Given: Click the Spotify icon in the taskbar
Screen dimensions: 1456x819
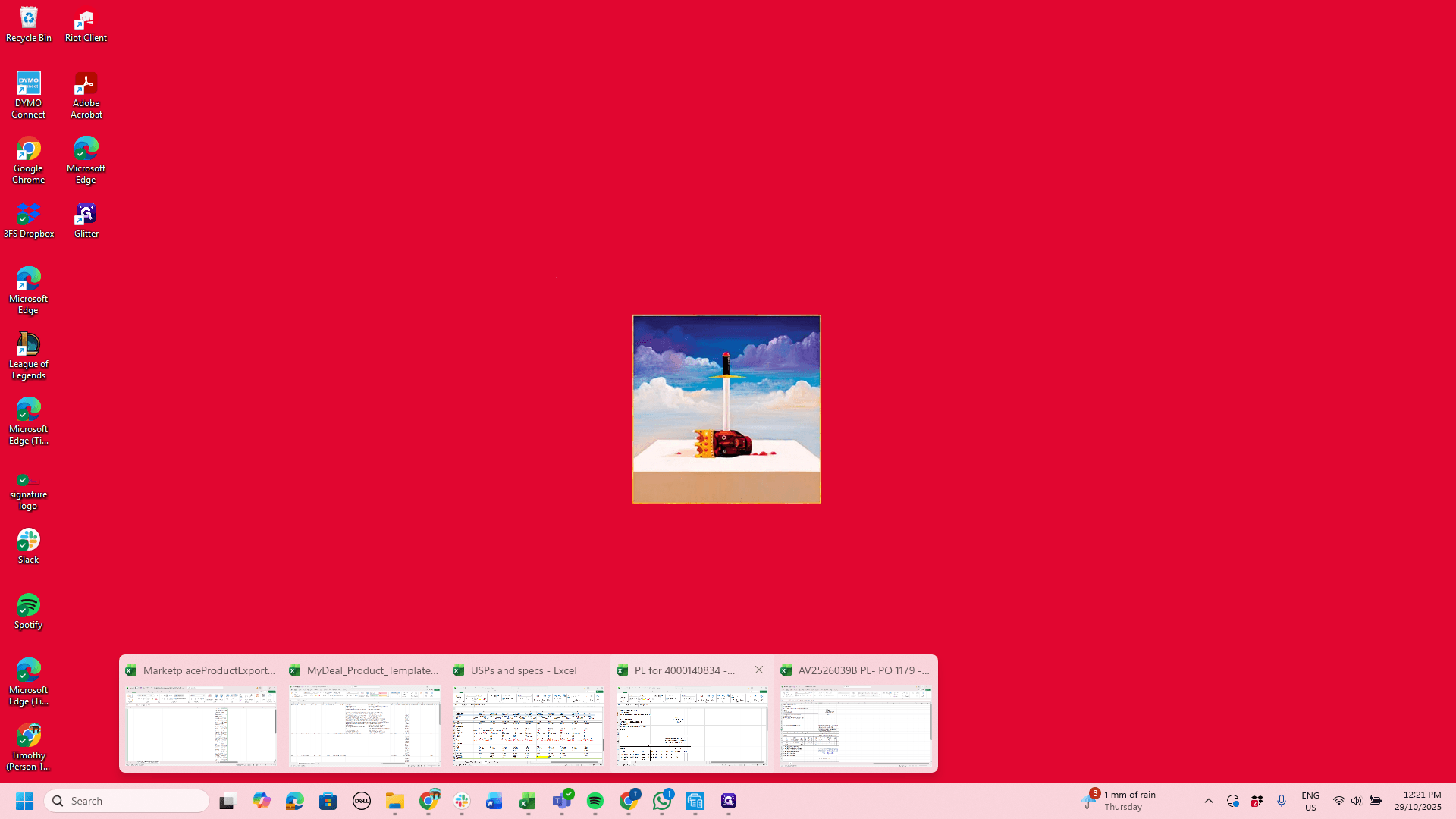Looking at the screenshot, I should pos(595,801).
